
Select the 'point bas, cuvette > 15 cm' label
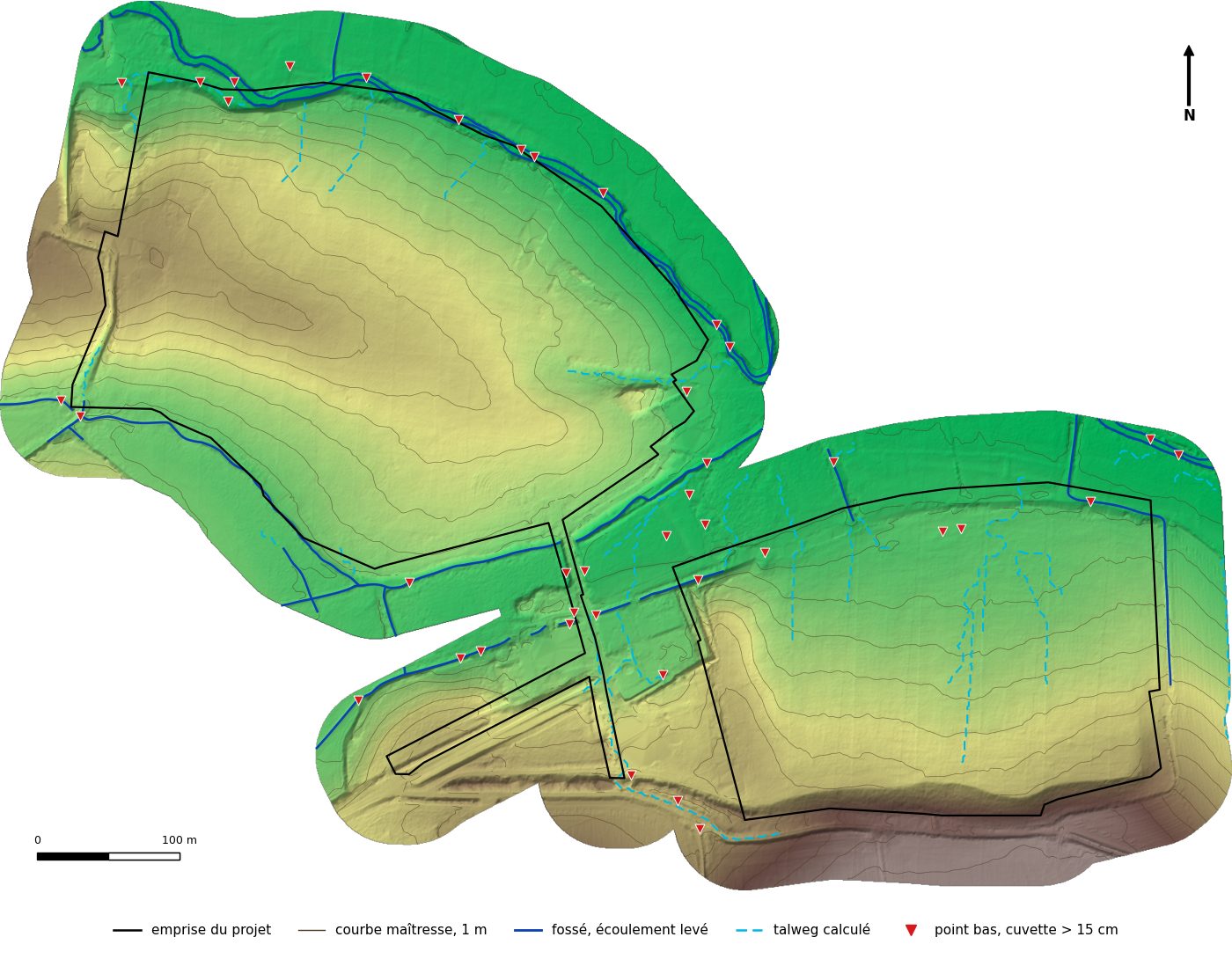(x=1026, y=930)
